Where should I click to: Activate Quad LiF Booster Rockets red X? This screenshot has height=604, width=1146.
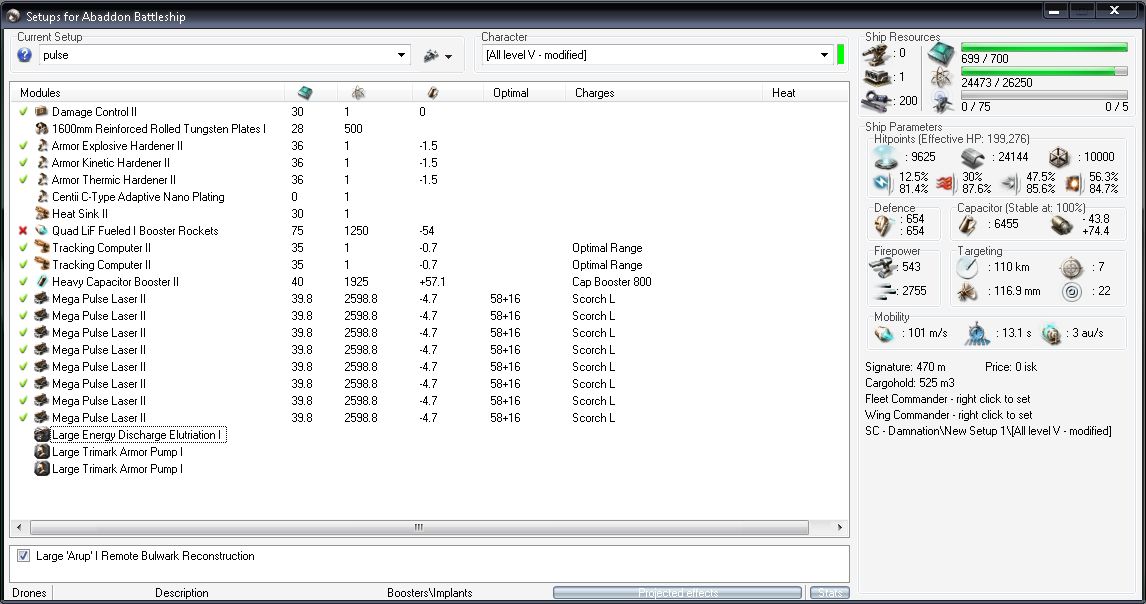click(x=23, y=230)
